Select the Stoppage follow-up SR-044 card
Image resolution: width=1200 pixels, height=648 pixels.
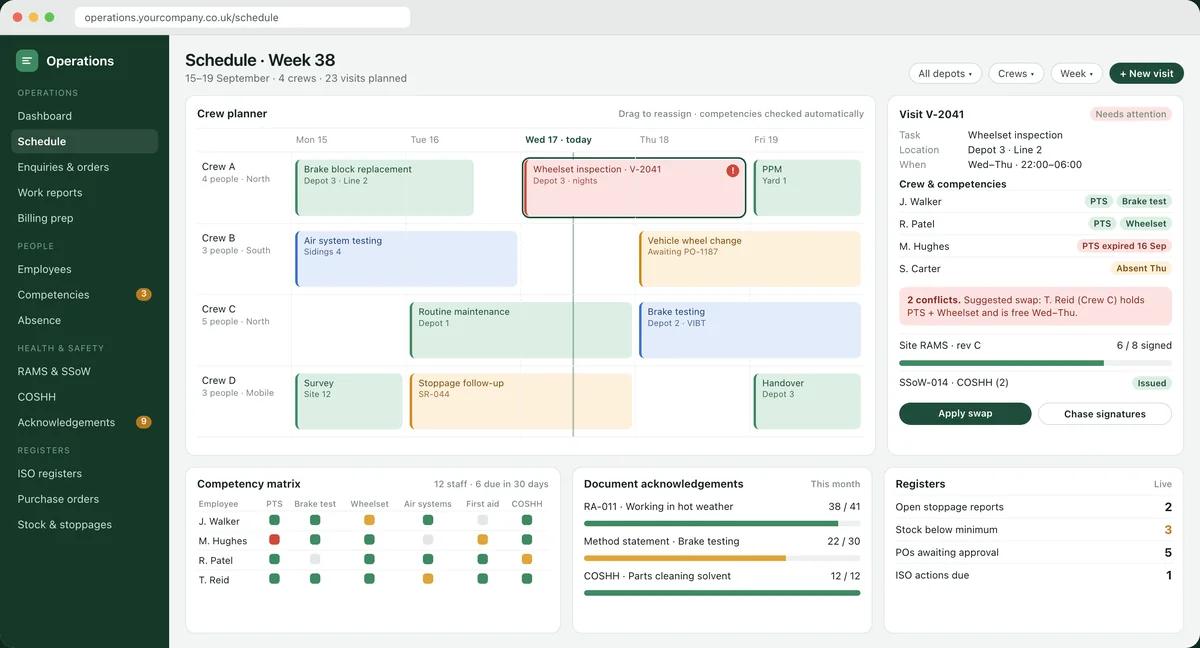[520, 401]
